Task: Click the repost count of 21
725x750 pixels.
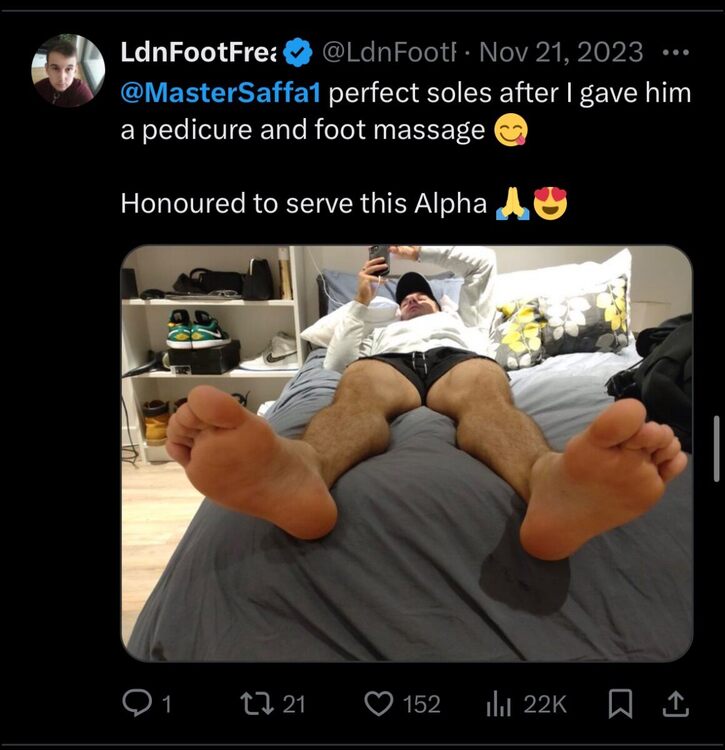Action: (x=293, y=704)
